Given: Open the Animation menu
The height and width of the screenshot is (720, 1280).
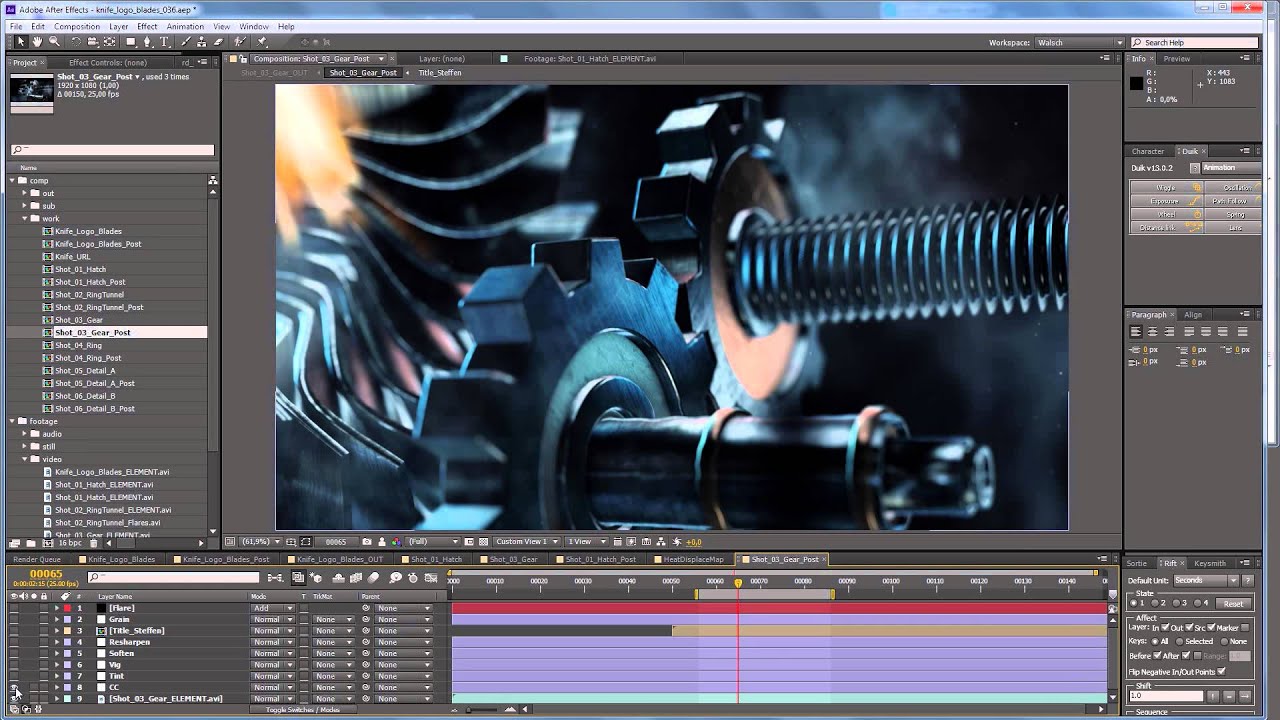Looking at the screenshot, I should 185,26.
